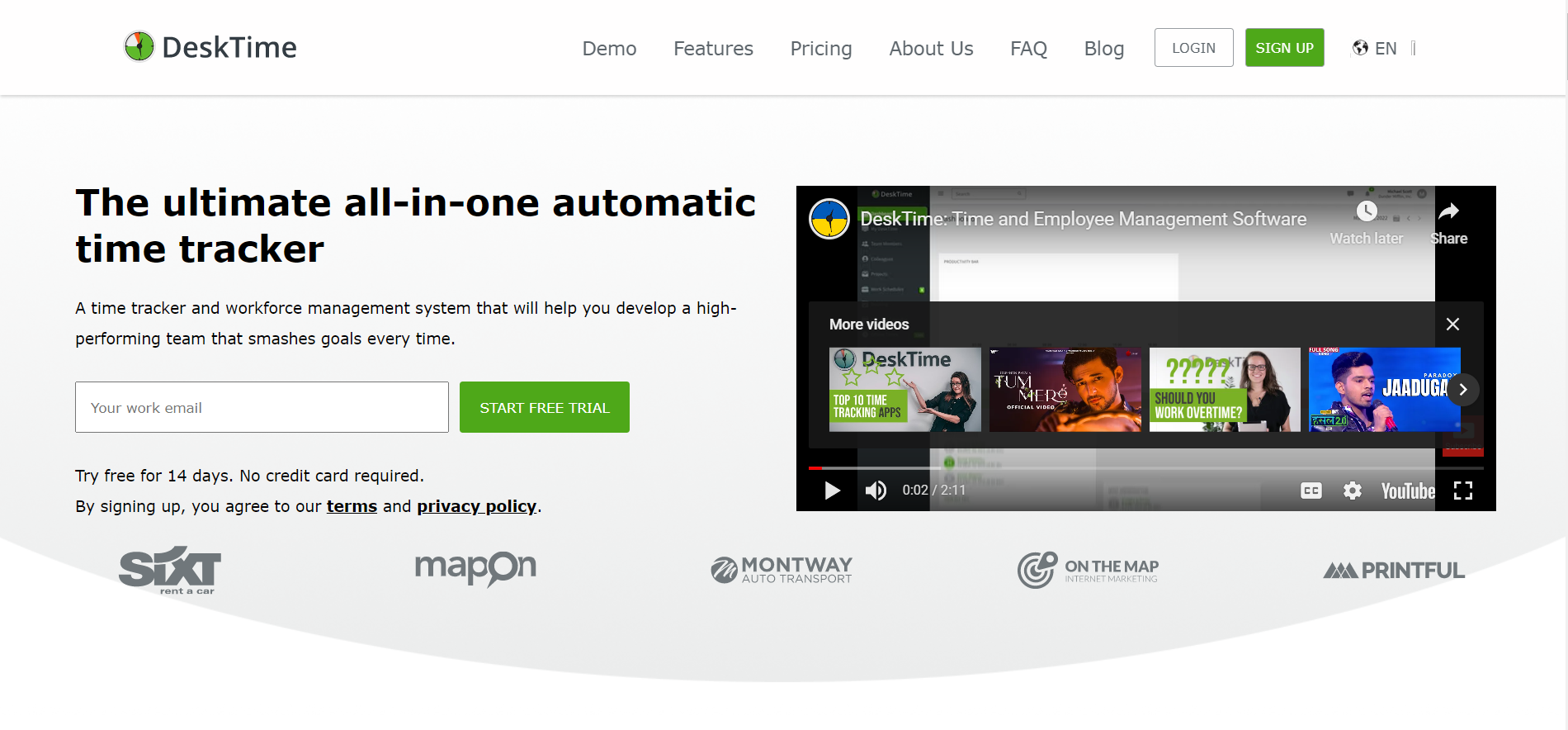Click the green SIGN UP button
Image resolution: width=1568 pixels, height=730 pixels.
[x=1284, y=48]
